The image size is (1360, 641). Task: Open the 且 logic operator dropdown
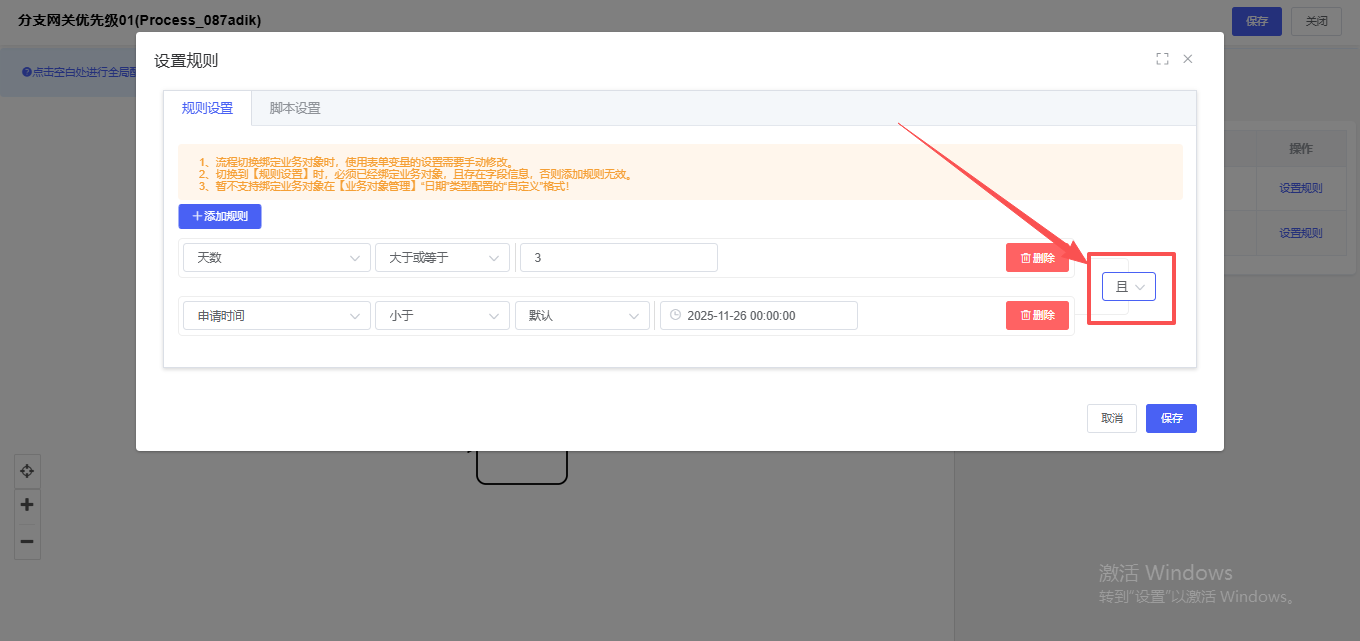pyautogui.click(x=1129, y=287)
